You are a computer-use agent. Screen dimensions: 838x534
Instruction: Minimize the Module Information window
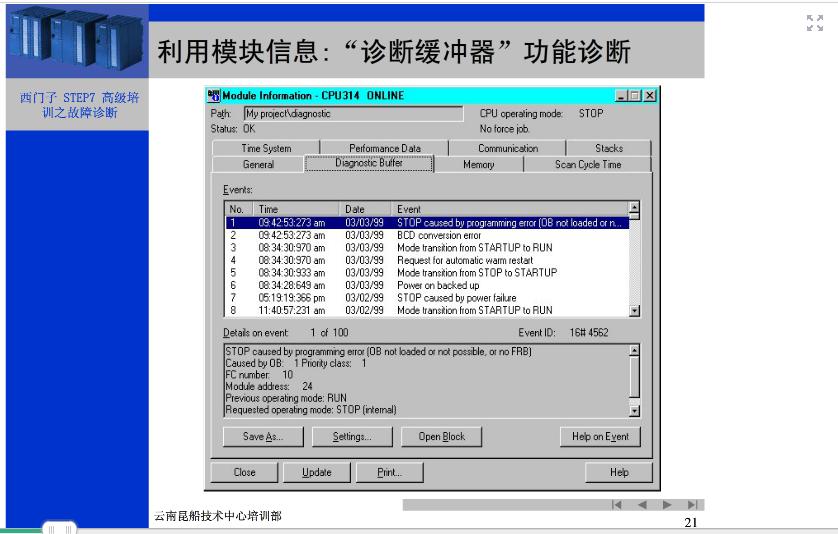[620, 96]
